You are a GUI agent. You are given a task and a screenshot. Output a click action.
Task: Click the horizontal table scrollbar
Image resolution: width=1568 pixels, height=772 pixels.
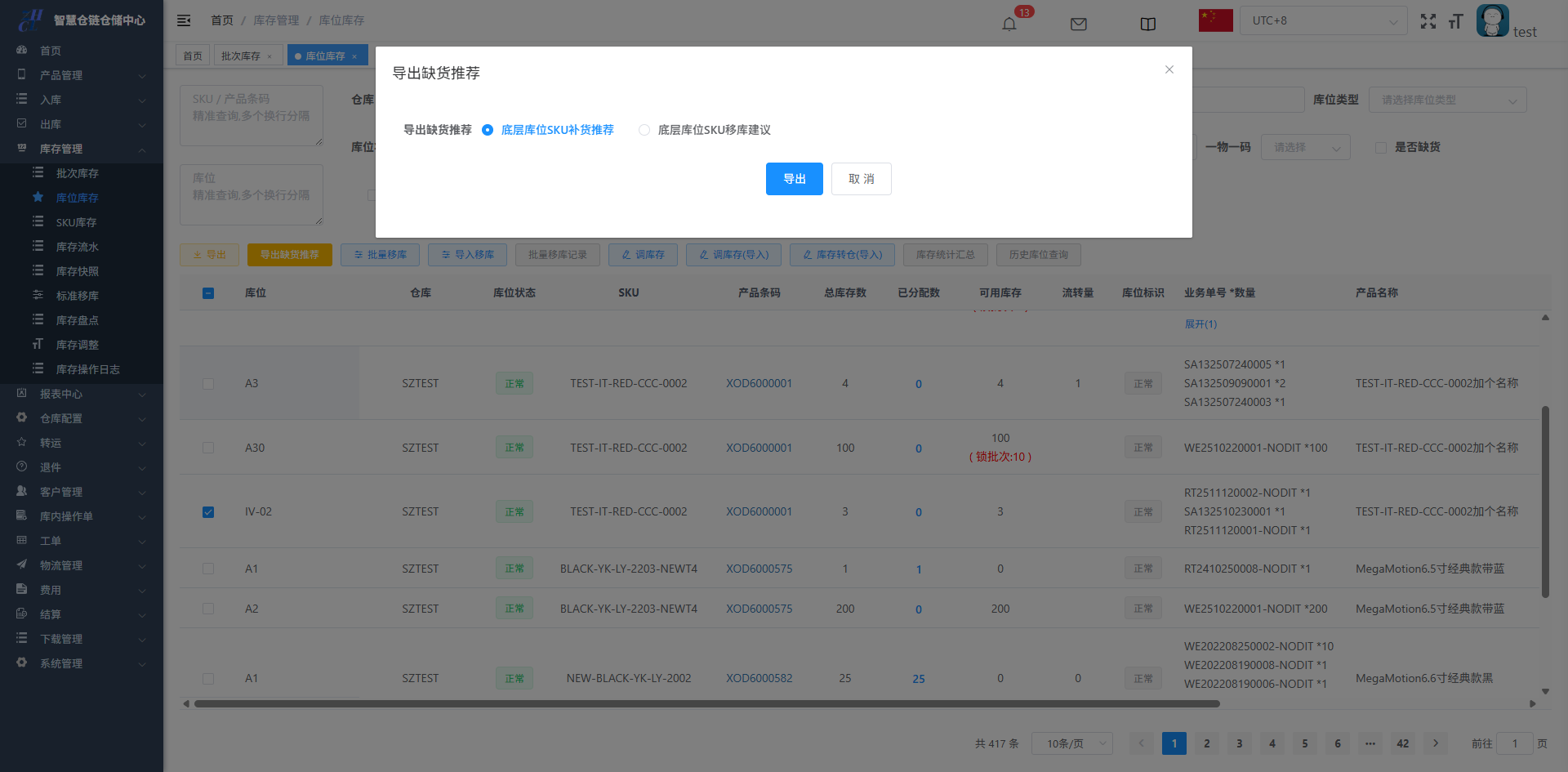pyautogui.click(x=706, y=703)
